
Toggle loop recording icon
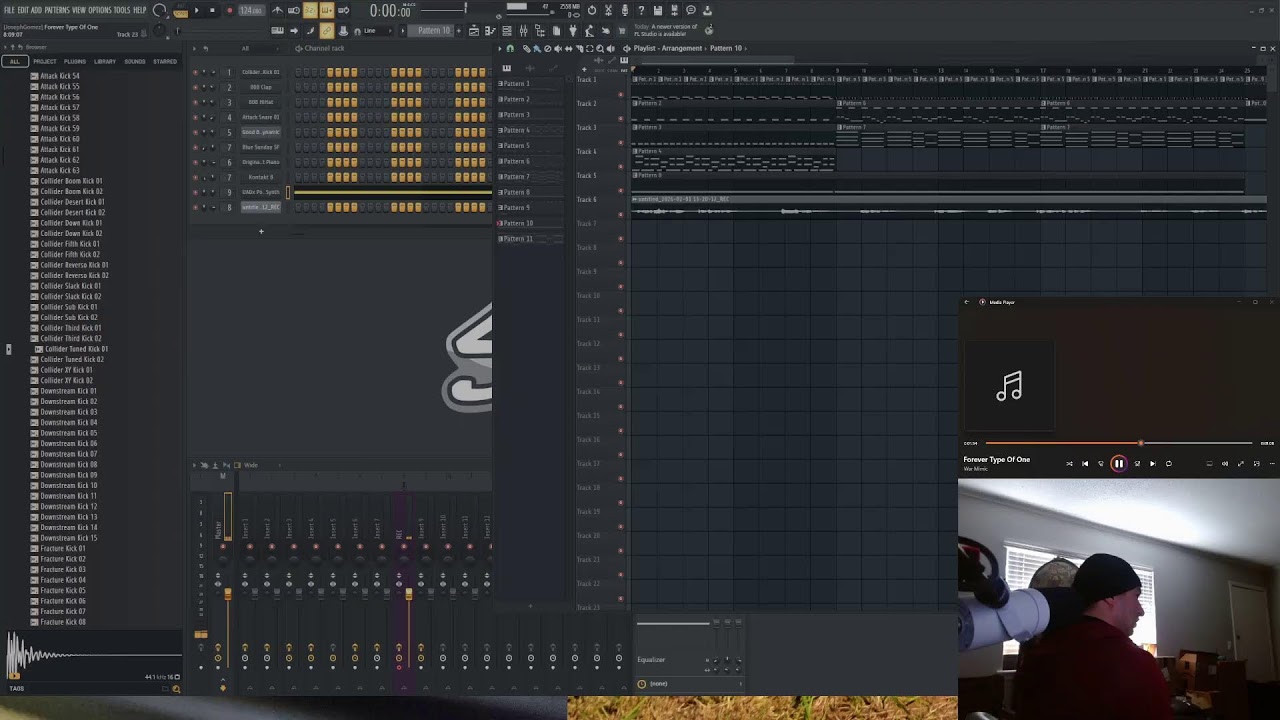(x=343, y=10)
